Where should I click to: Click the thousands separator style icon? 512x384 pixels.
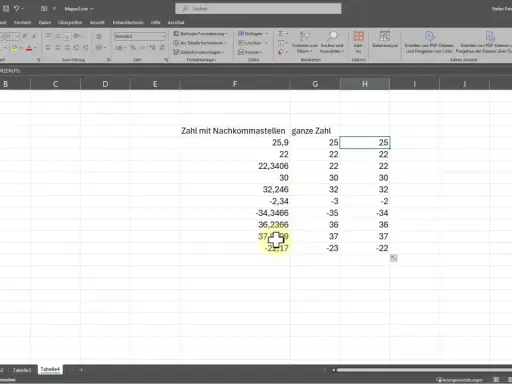143,48
